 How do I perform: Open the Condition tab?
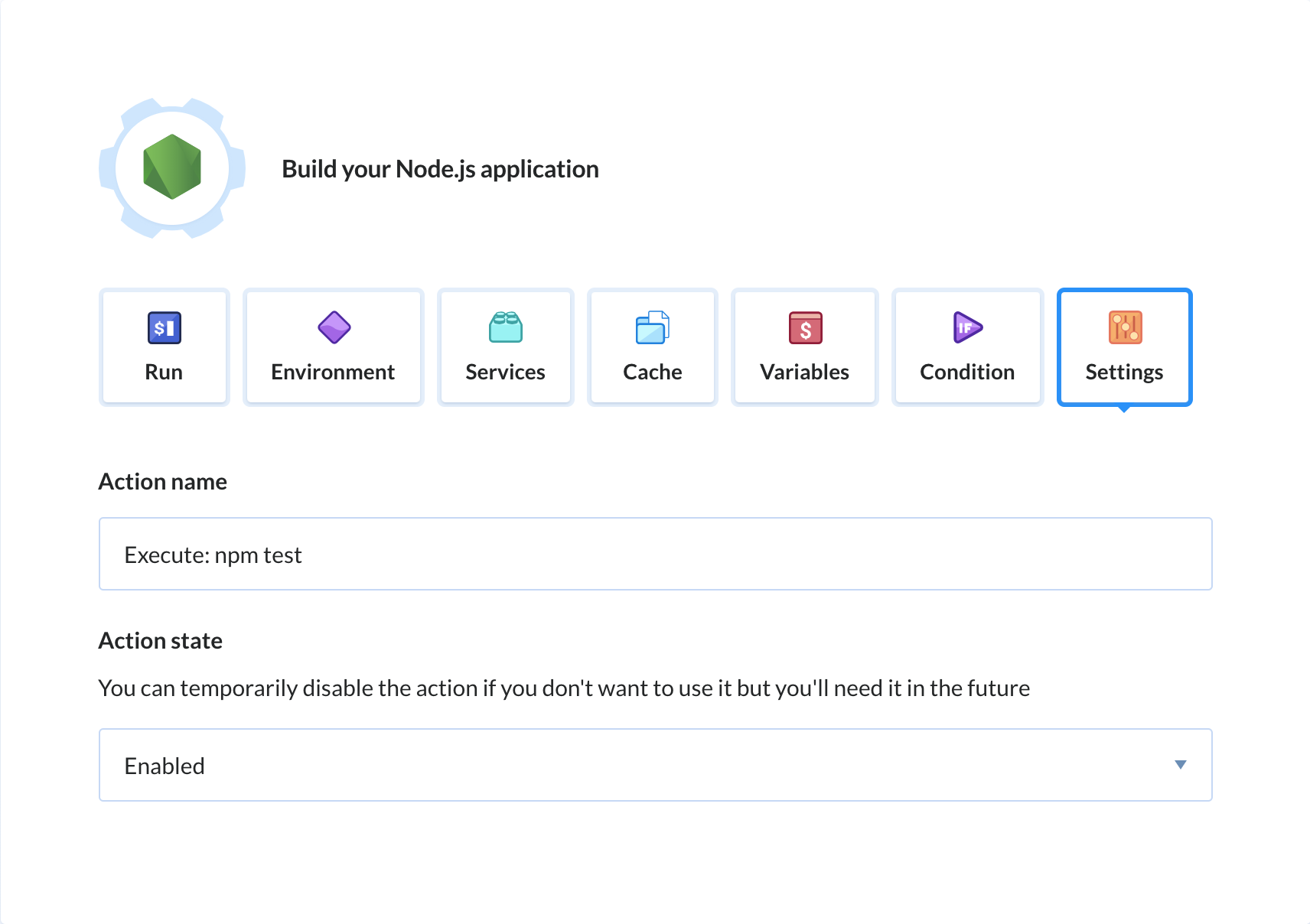click(966, 346)
